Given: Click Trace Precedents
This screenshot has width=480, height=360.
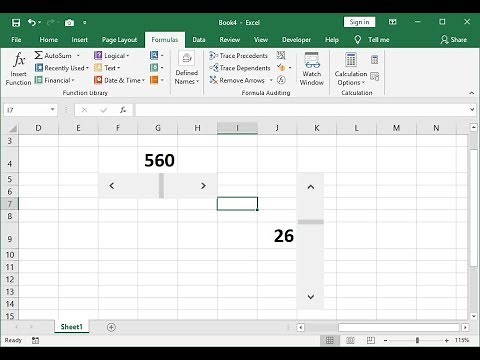Looking at the screenshot, I should tap(238, 56).
